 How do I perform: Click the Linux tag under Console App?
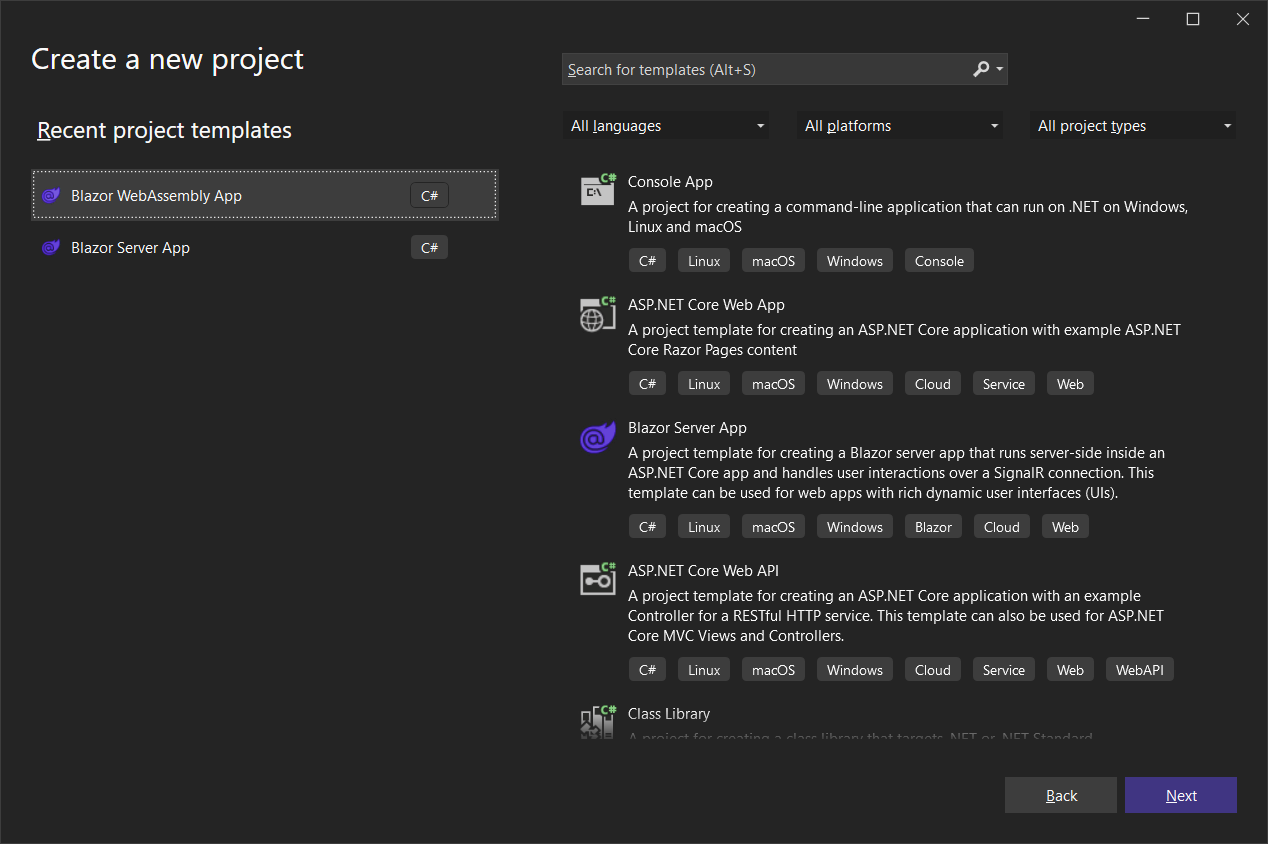[704, 261]
